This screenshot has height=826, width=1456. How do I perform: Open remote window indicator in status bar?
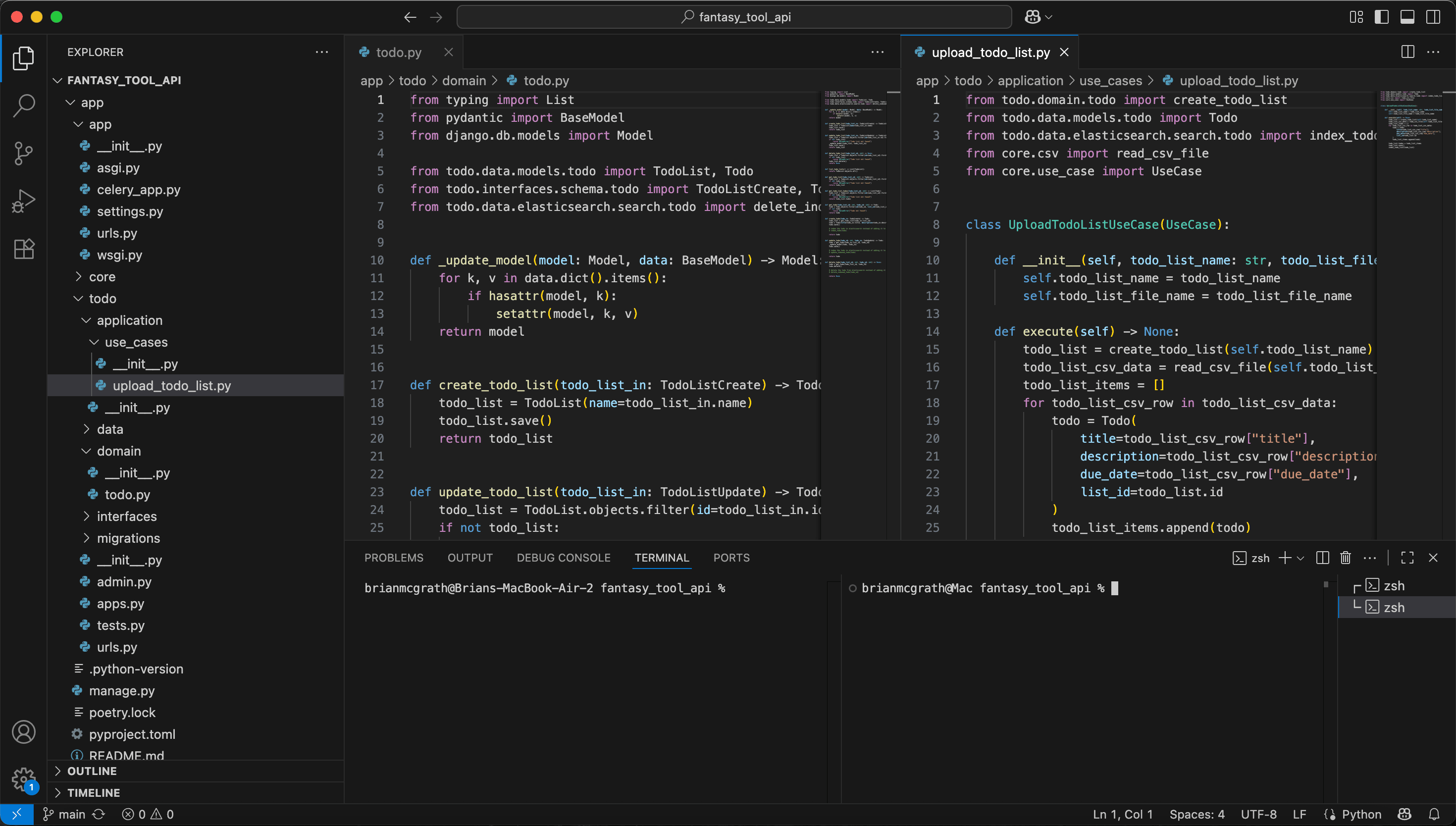16,814
